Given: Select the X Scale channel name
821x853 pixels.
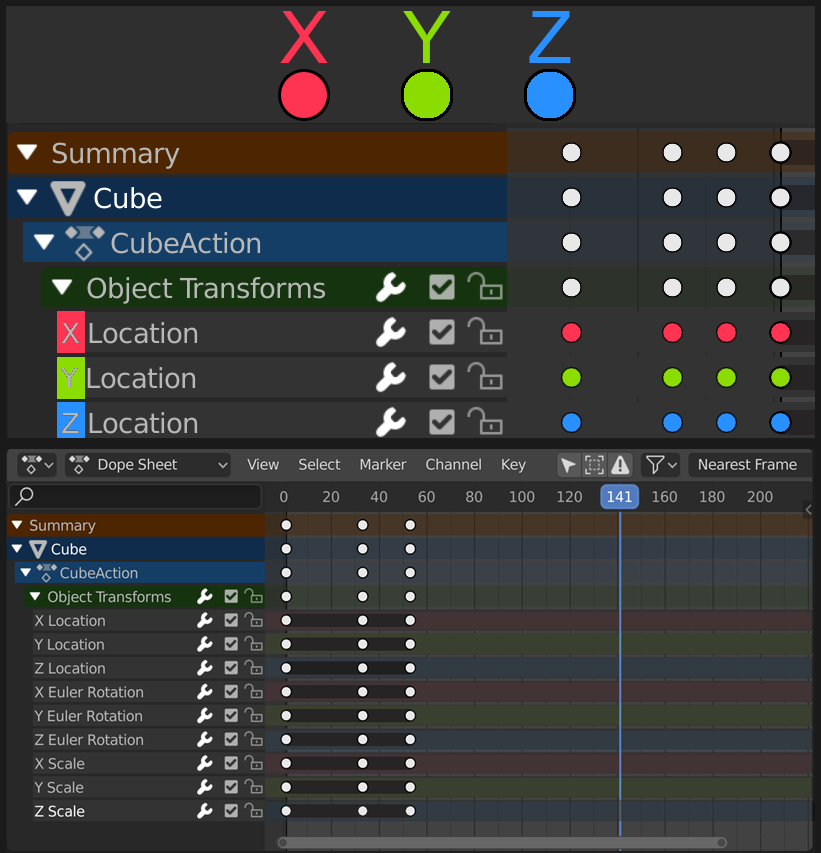Looking at the screenshot, I should click(x=59, y=763).
